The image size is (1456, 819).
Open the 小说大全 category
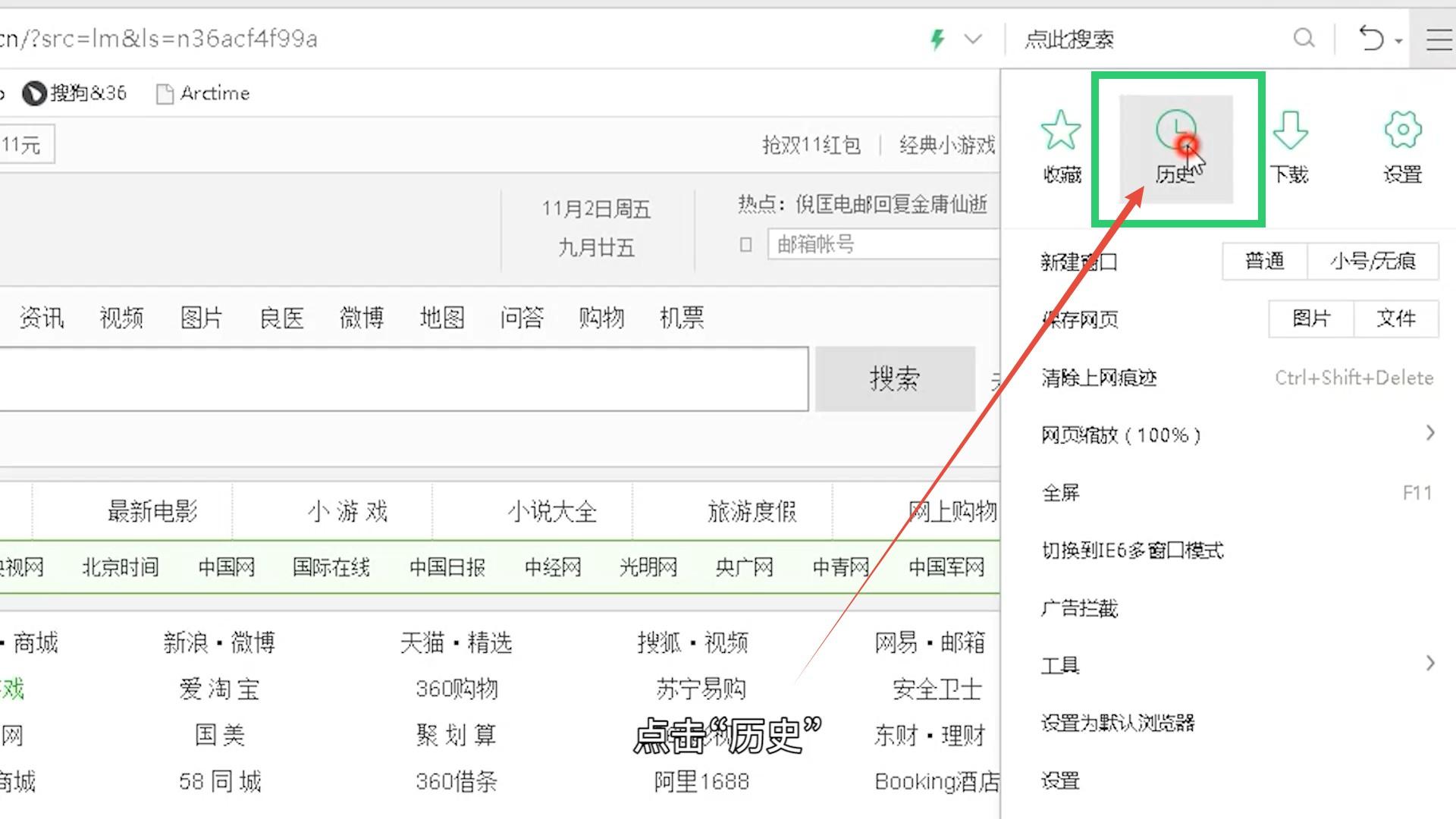pos(552,512)
